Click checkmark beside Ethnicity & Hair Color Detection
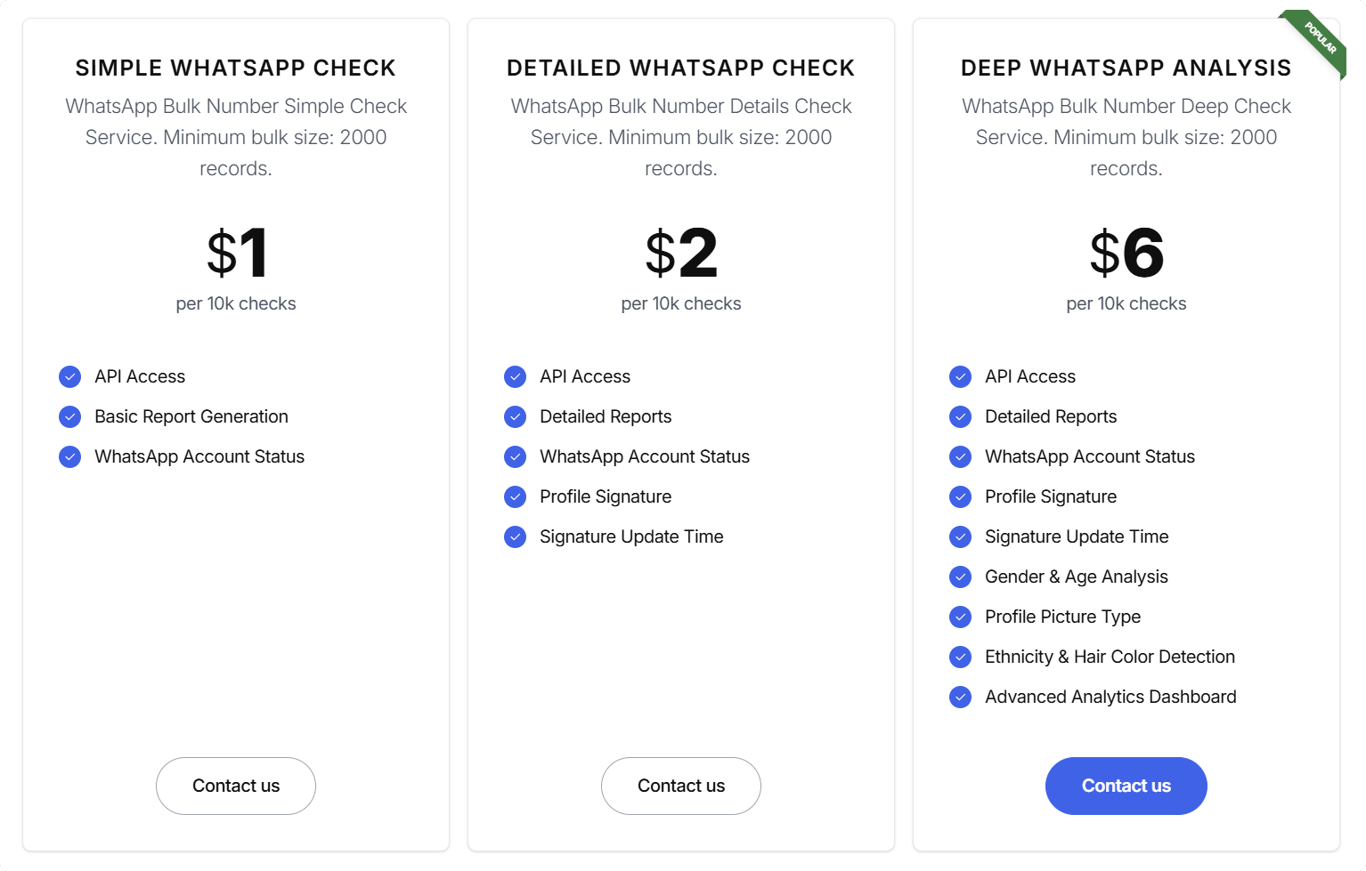 (960, 657)
